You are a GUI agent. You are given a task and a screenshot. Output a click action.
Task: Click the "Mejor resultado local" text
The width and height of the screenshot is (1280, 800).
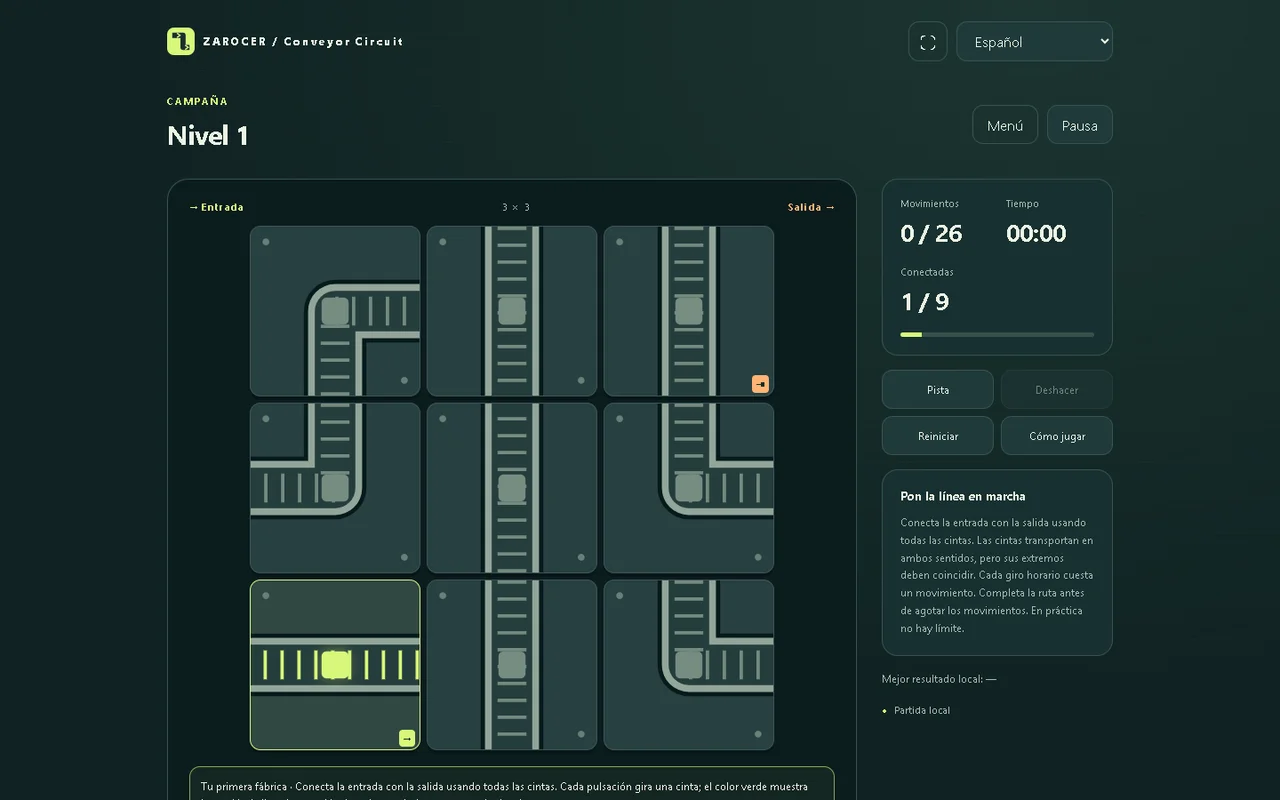pyautogui.click(x=939, y=679)
